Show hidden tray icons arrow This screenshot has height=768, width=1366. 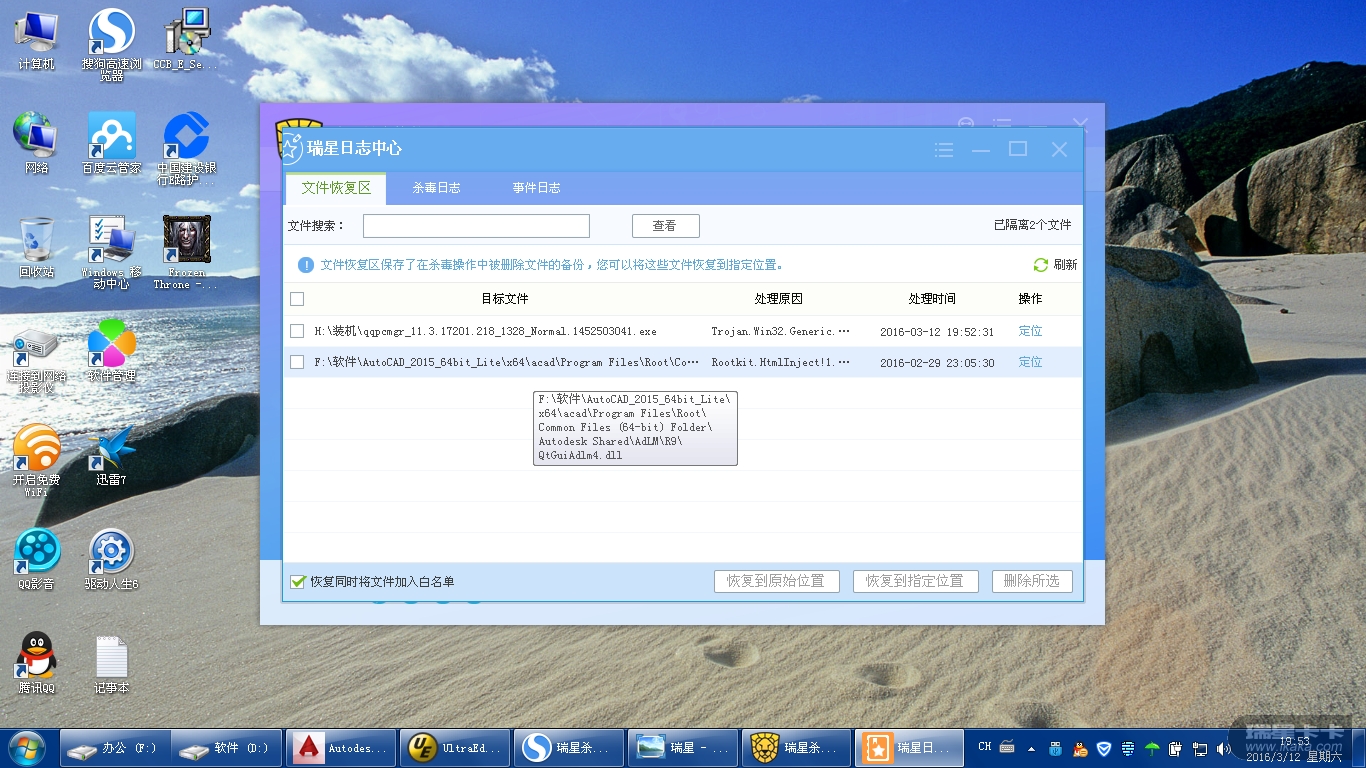click(1031, 748)
